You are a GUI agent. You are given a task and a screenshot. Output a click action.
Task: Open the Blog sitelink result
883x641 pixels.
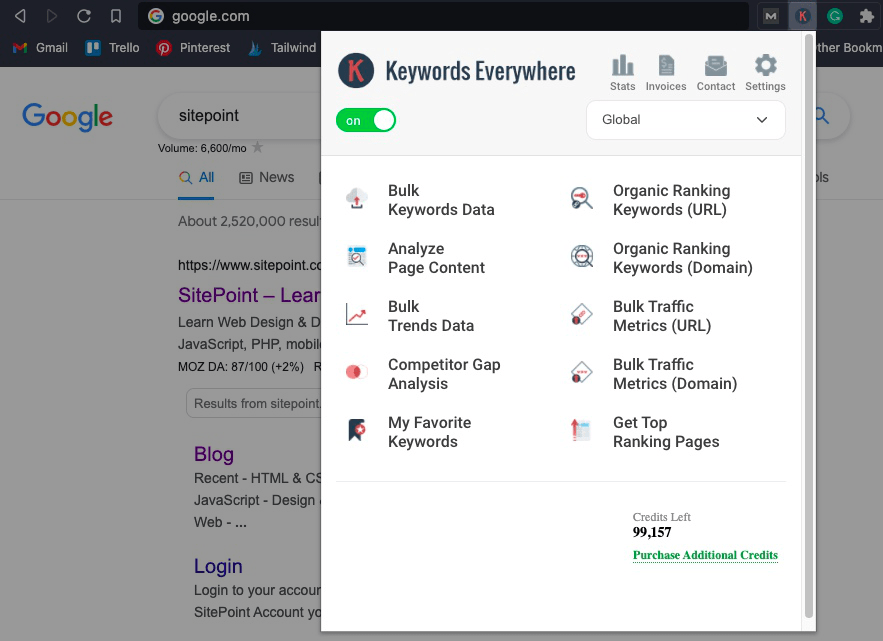pyautogui.click(x=213, y=454)
